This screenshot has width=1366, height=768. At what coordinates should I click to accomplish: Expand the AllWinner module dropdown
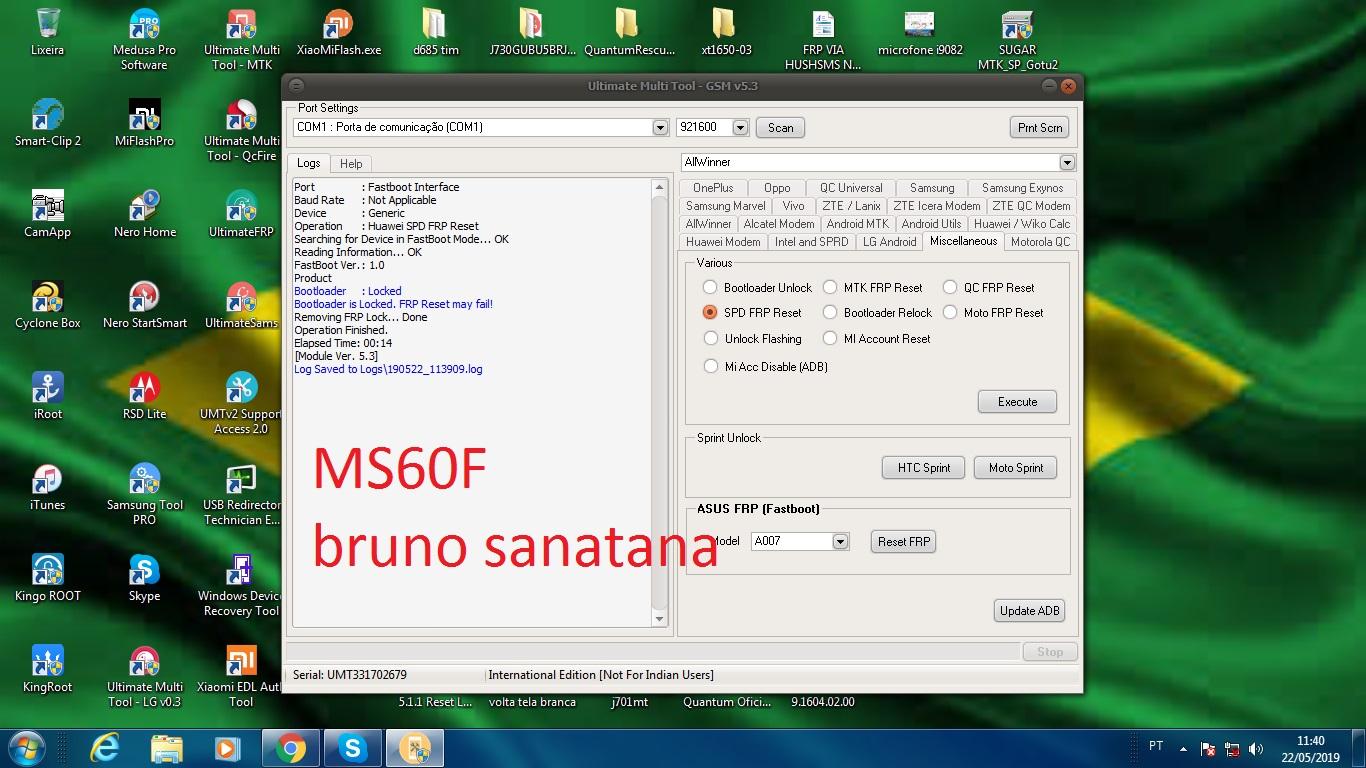pos(1067,162)
